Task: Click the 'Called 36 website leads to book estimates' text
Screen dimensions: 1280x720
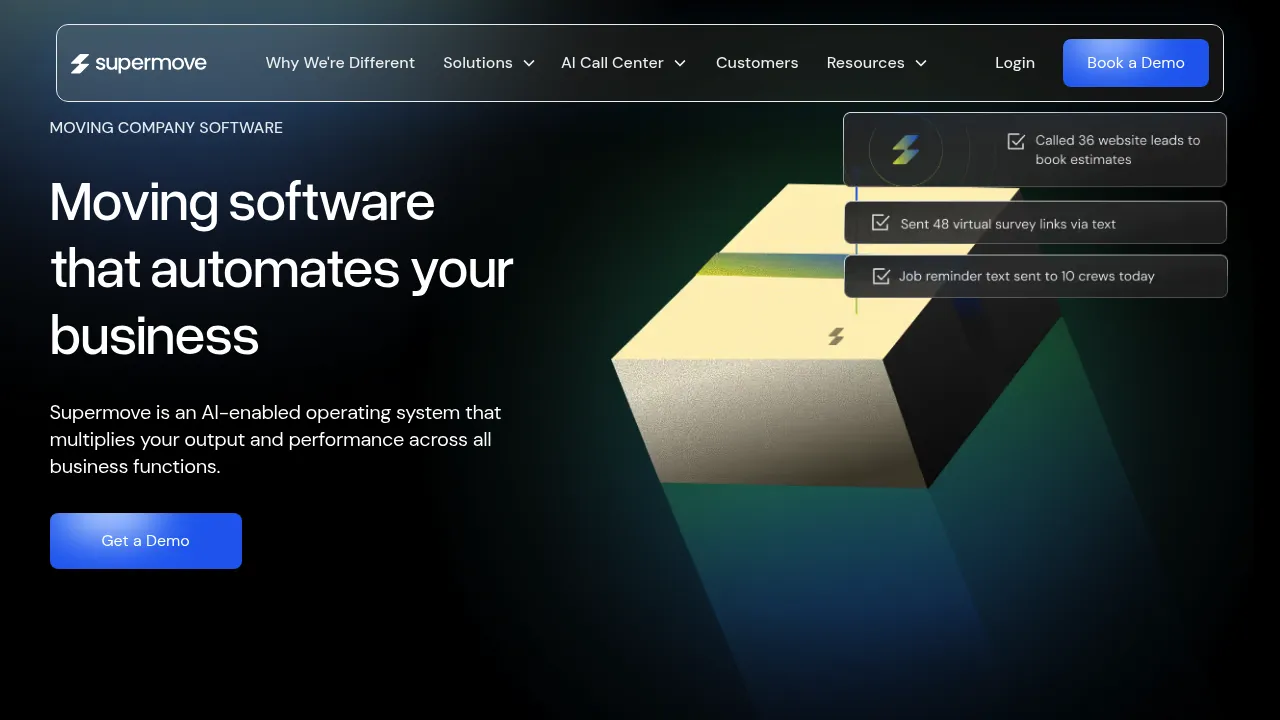Action: coord(1118,150)
